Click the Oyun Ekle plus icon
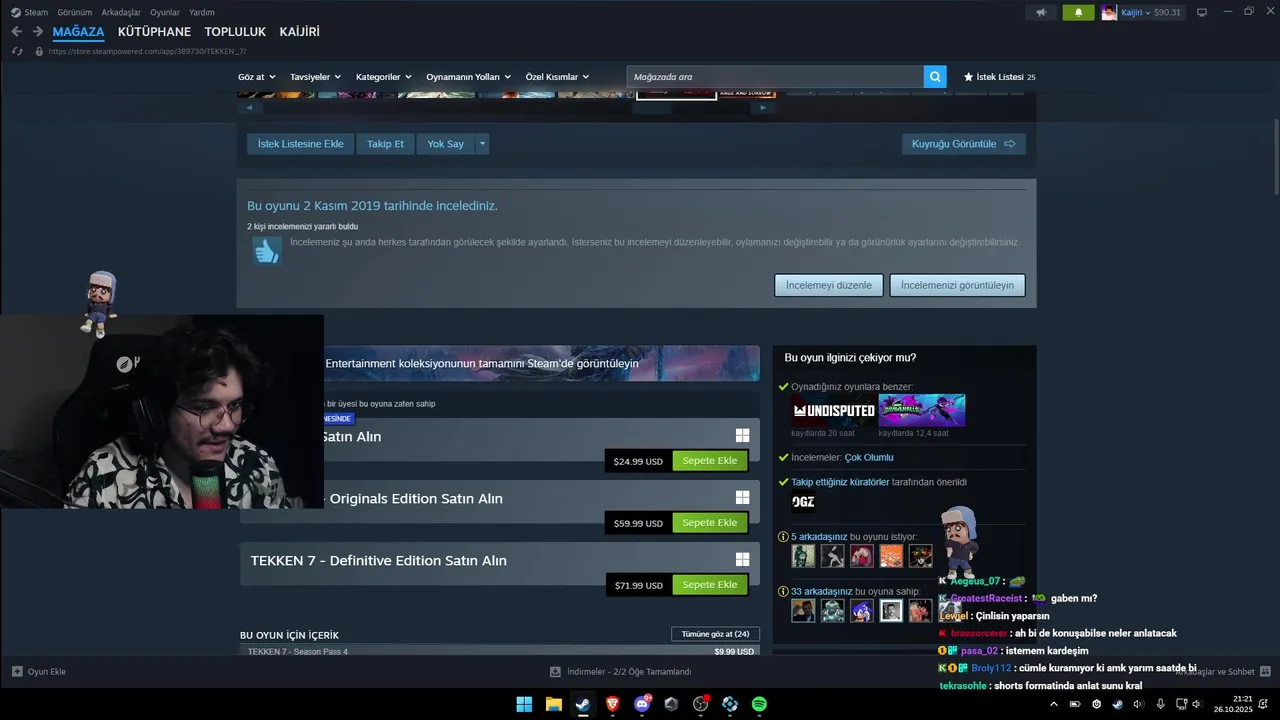Screen dimensions: 1280x720 17,672
